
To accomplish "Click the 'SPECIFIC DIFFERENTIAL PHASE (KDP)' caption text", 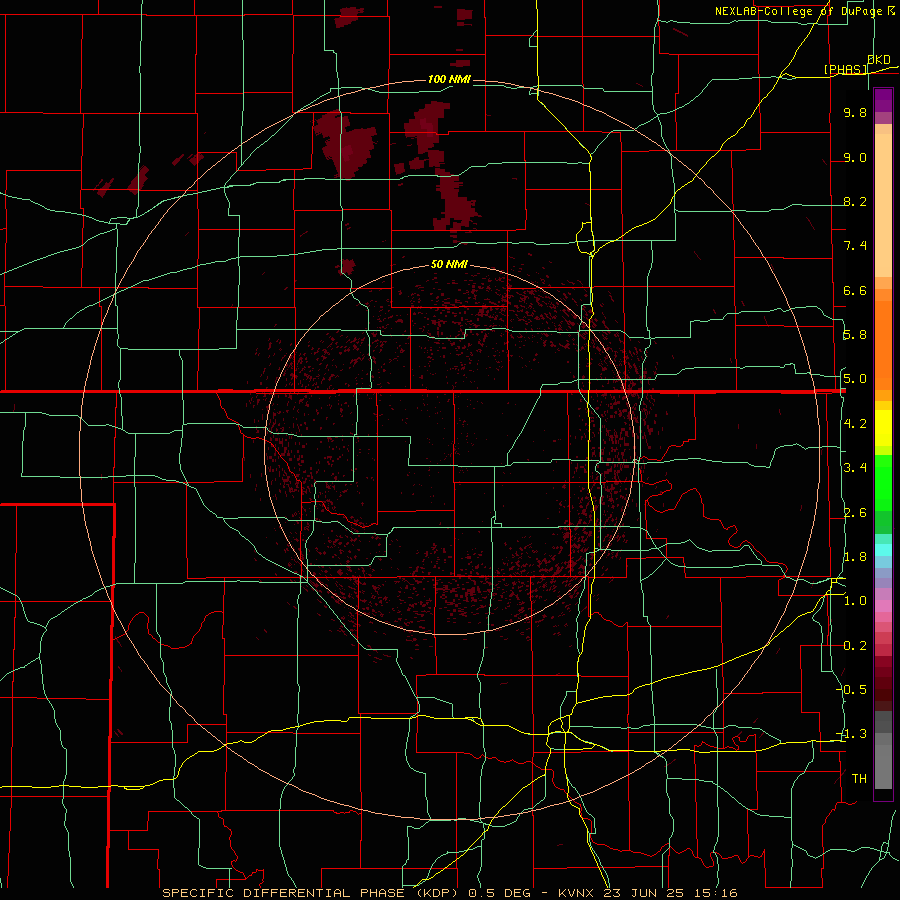I will pyautogui.click(x=309, y=893).
